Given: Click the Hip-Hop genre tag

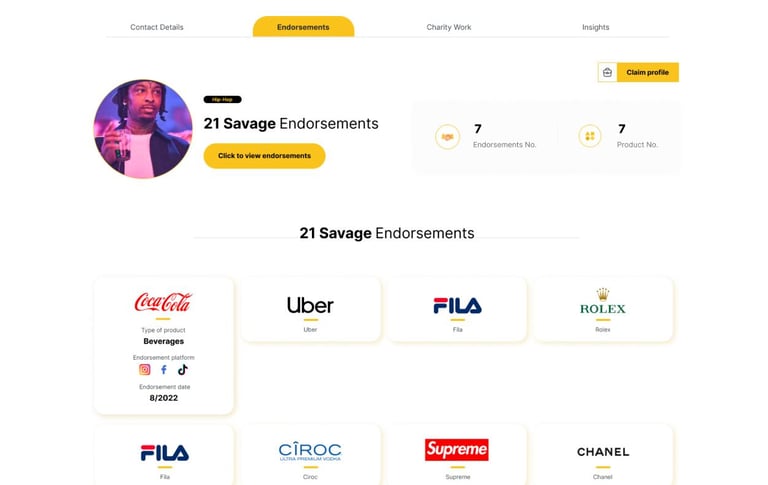Looking at the screenshot, I should tap(222, 100).
